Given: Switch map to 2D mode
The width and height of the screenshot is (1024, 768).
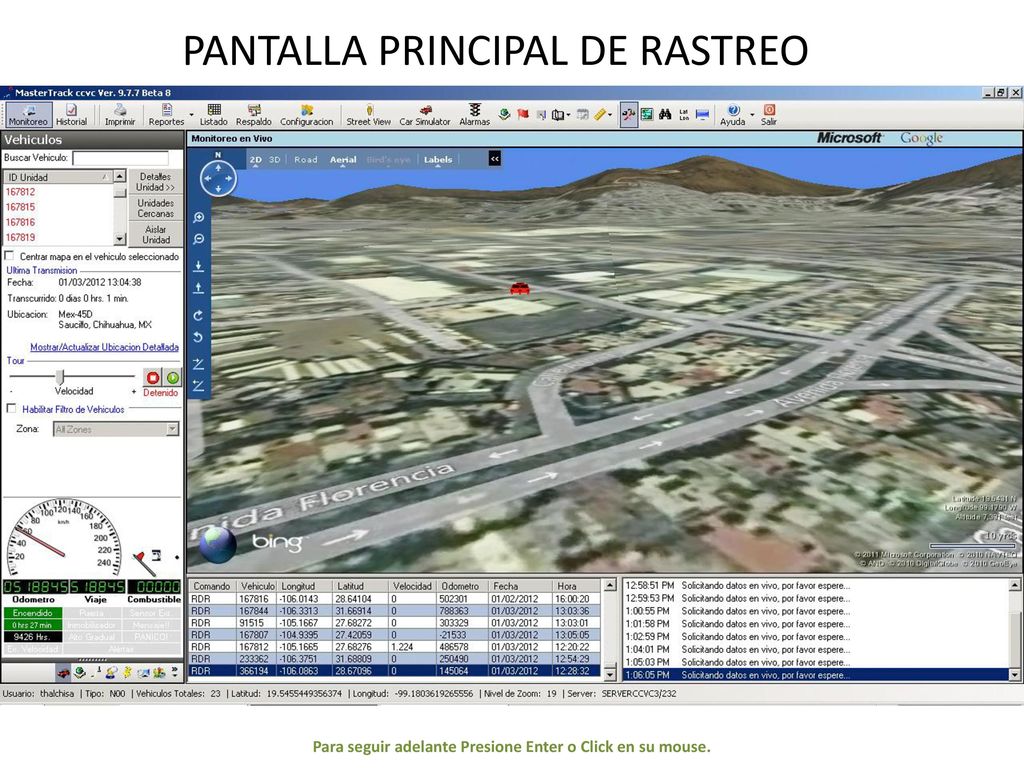Looking at the screenshot, I should [255, 159].
